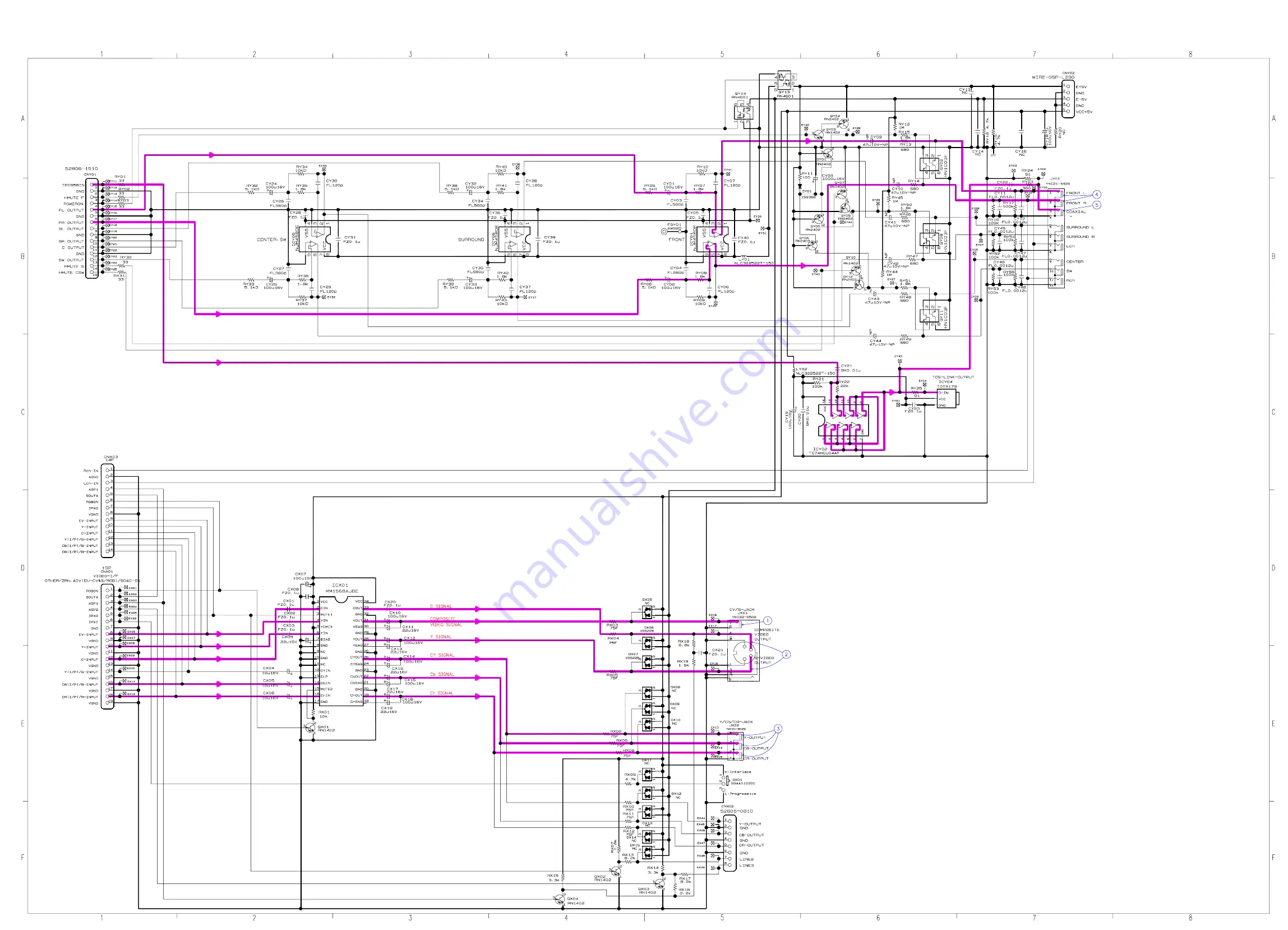
Task: Click the red Cr SIGNAL label
Action: (441, 693)
